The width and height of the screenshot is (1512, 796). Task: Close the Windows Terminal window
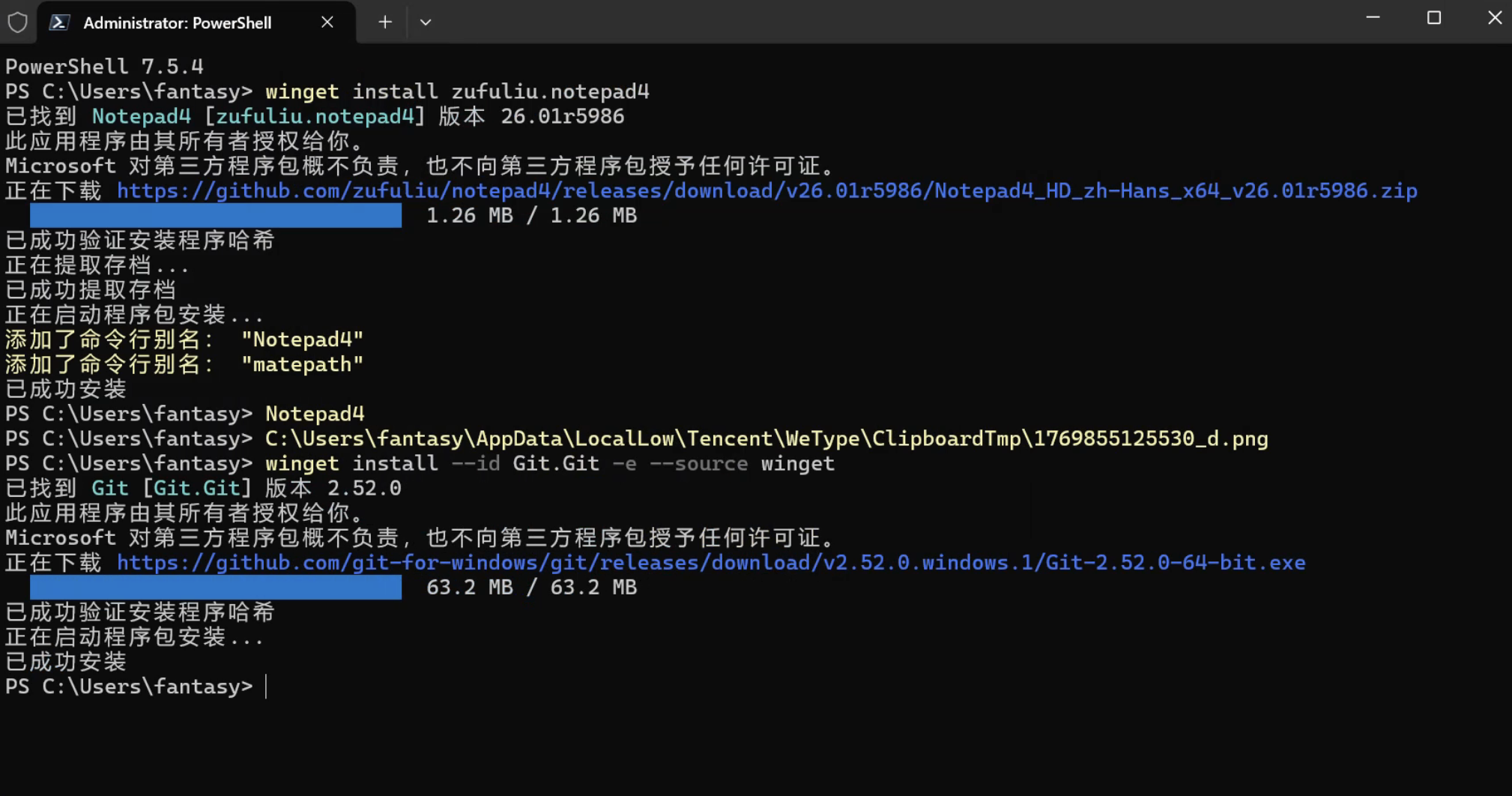[1494, 18]
